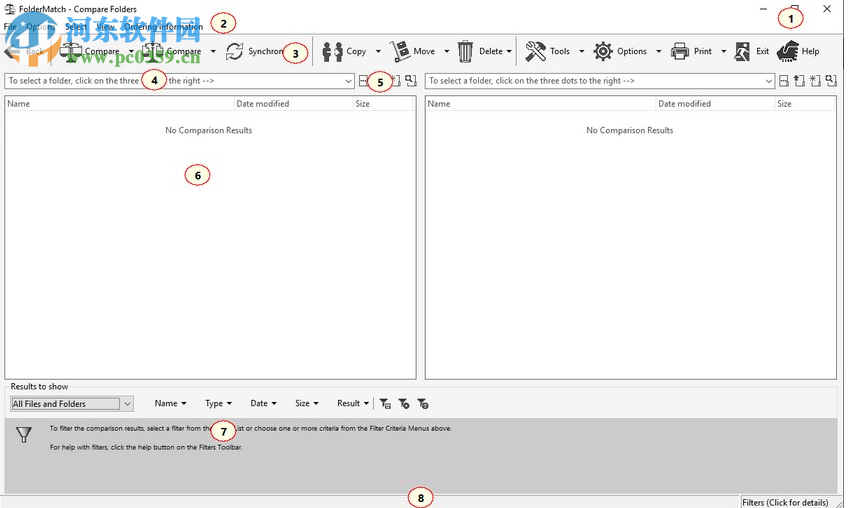
Task: Open the Type filter criteria menu
Action: coord(218,404)
